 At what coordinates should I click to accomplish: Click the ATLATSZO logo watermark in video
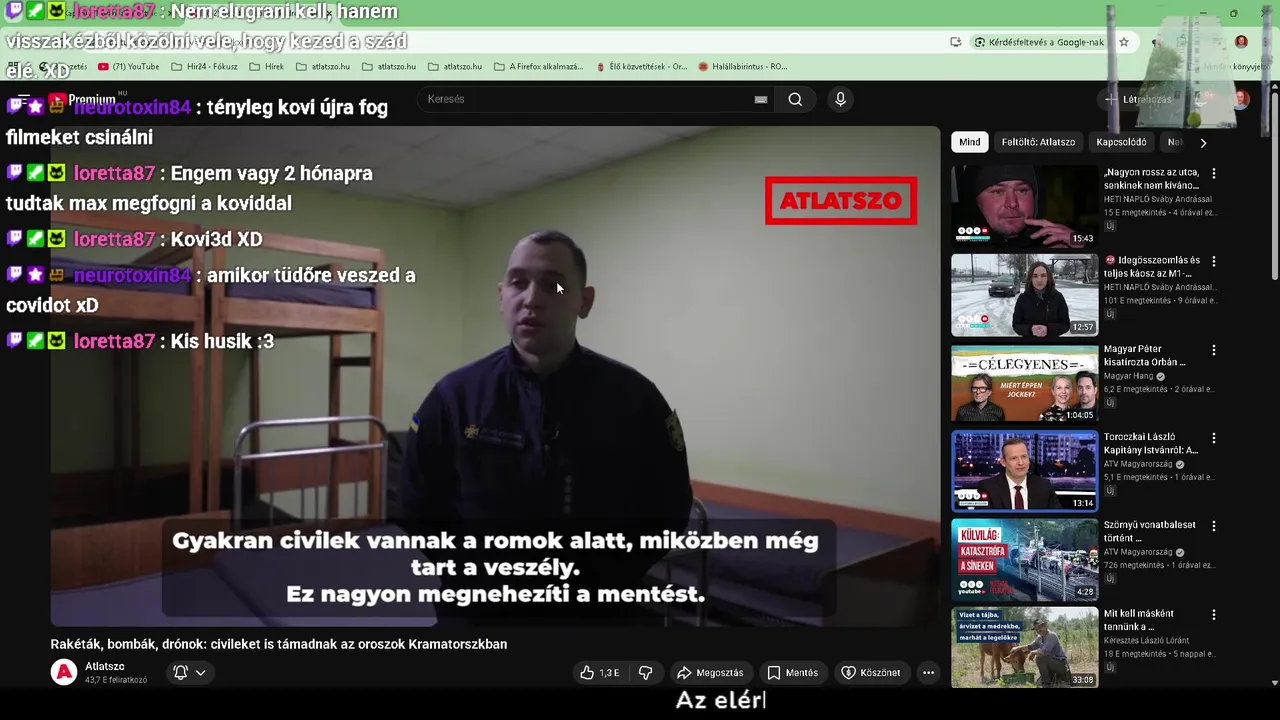coord(841,200)
